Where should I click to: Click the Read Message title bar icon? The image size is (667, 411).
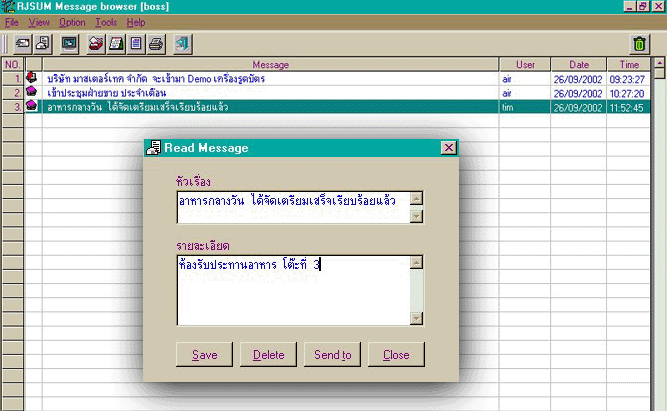click(x=153, y=148)
